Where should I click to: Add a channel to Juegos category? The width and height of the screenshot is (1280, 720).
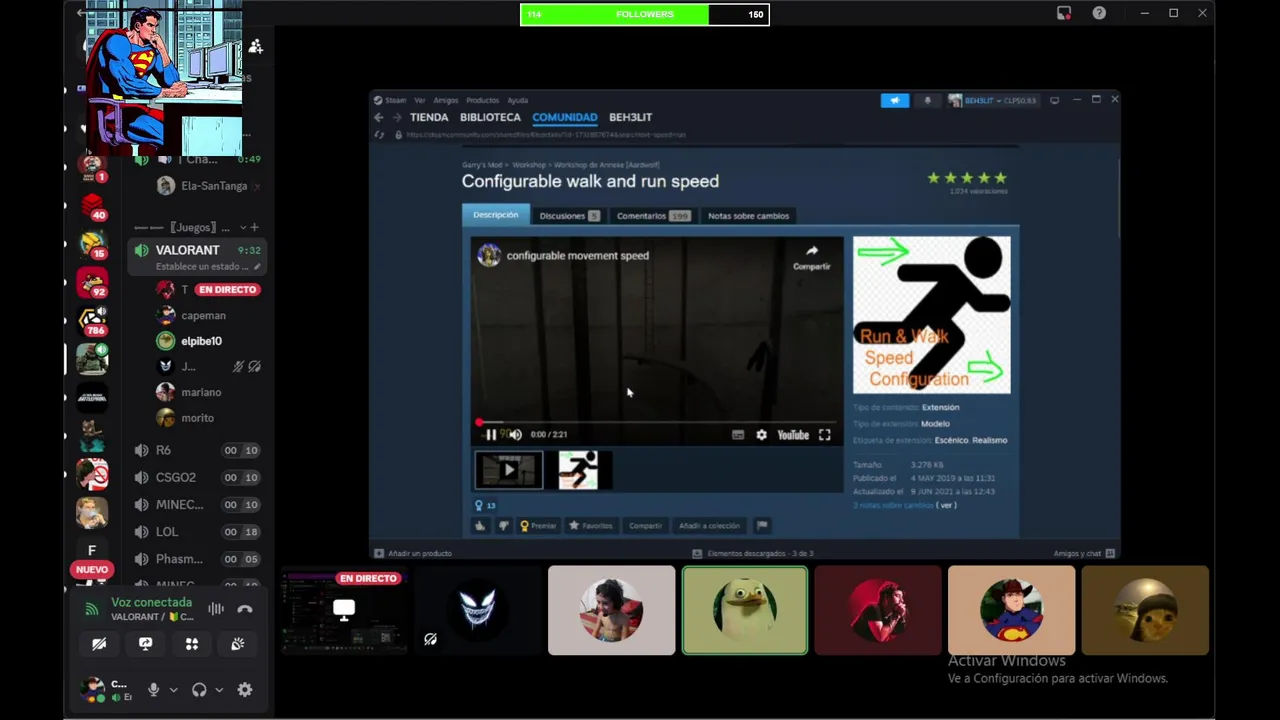[254, 227]
